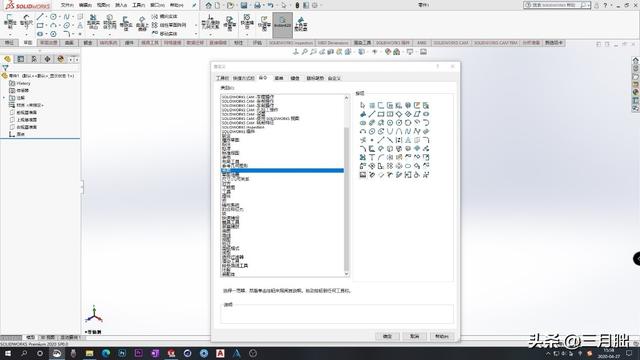Open the 编辑 menu
Screen dimensions: 640x360
85,5
